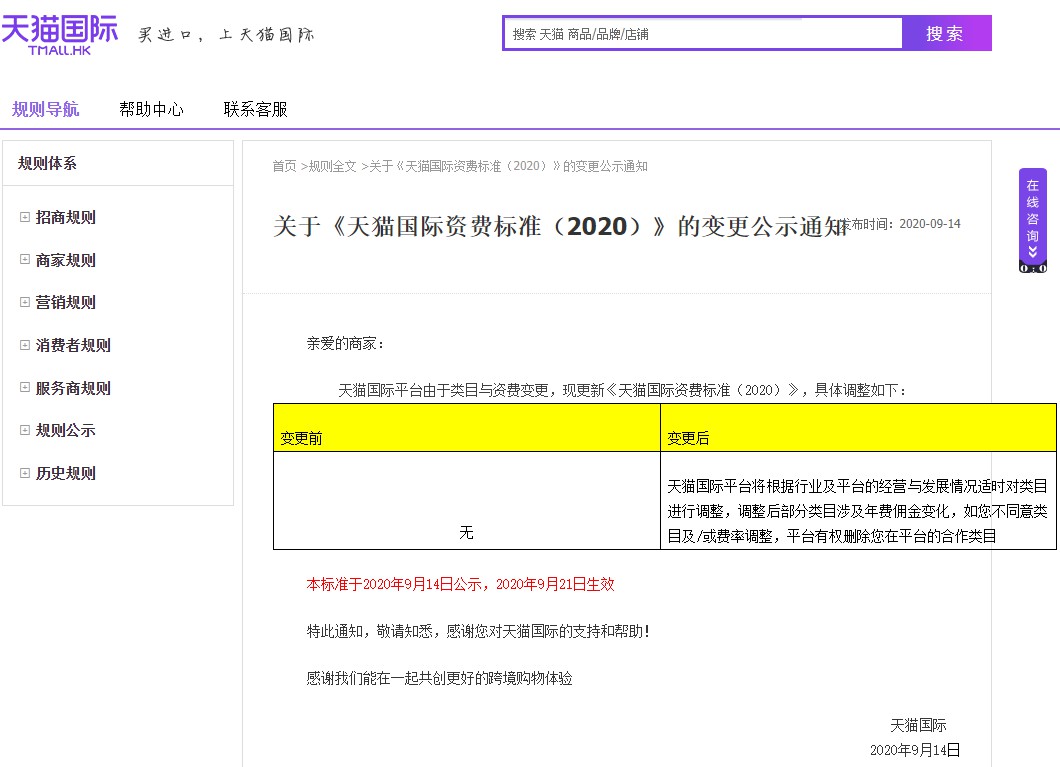Expand the 招商规则 plus icon
The image size is (1060, 767).
click(x=25, y=217)
